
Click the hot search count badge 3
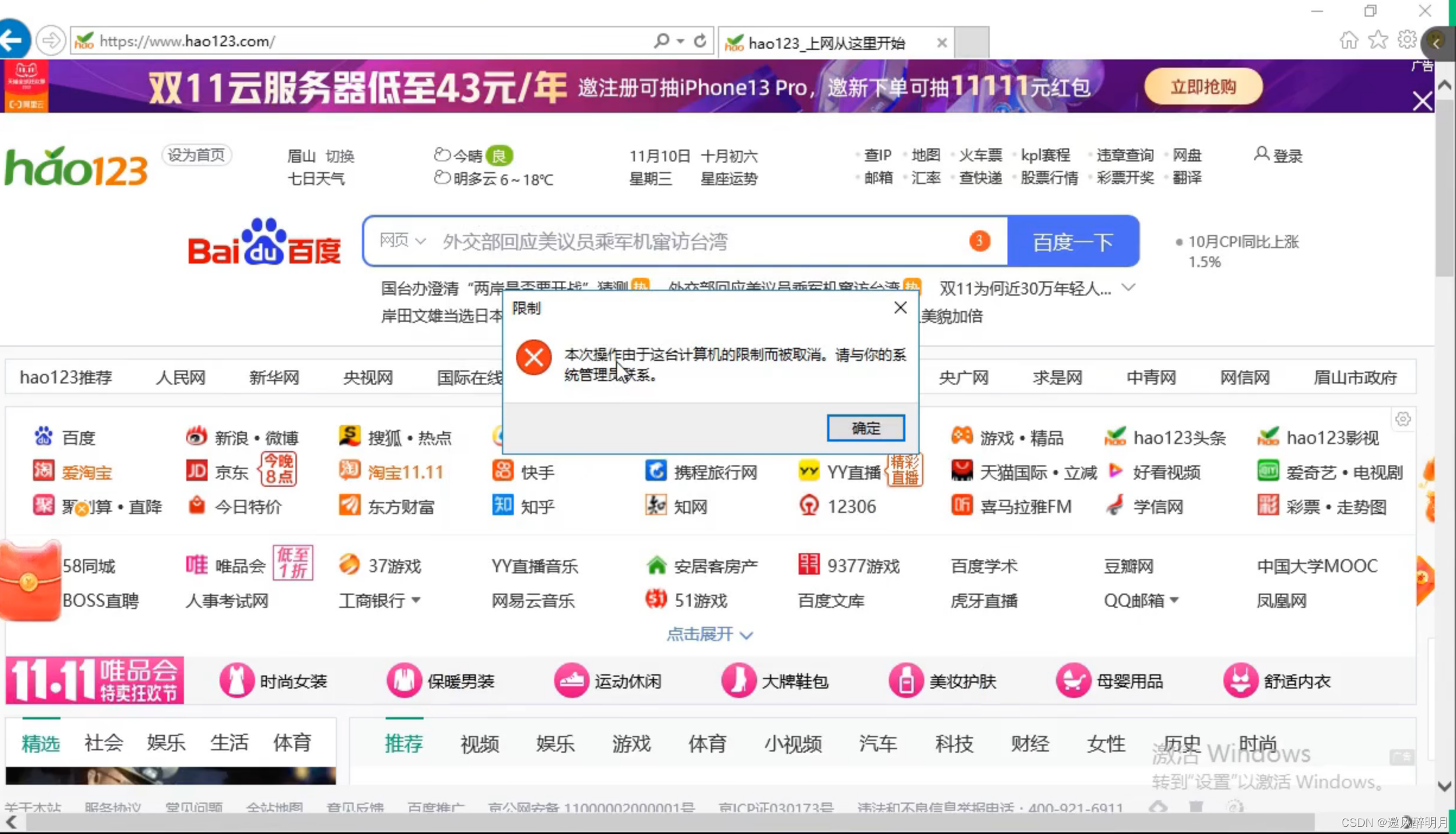[x=979, y=241]
